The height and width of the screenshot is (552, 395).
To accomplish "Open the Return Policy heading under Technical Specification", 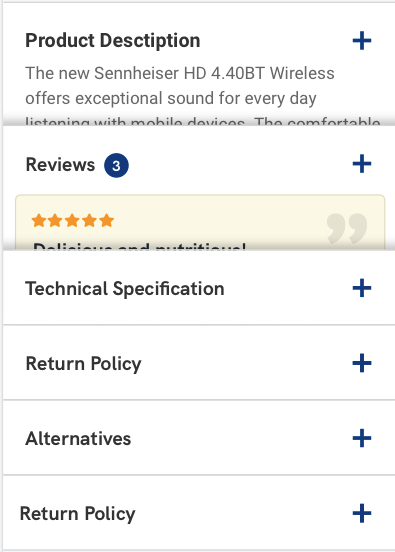I will point(83,364).
